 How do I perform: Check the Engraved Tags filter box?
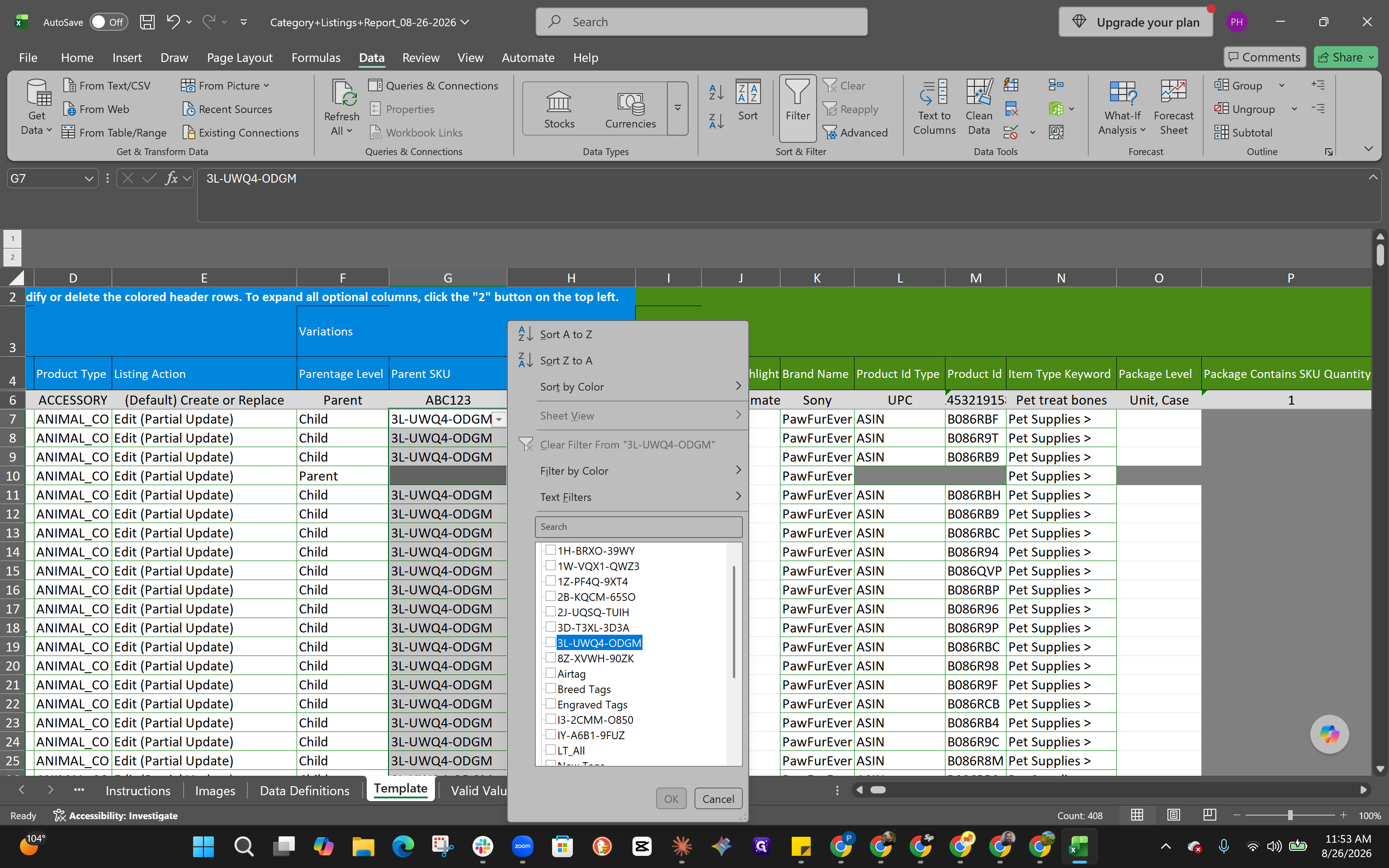point(550,704)
